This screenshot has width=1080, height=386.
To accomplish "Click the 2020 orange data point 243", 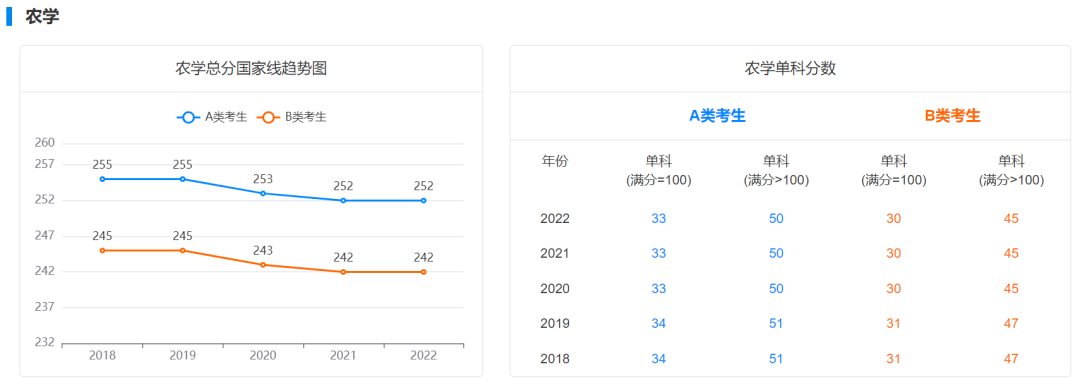I will point(263,265).
